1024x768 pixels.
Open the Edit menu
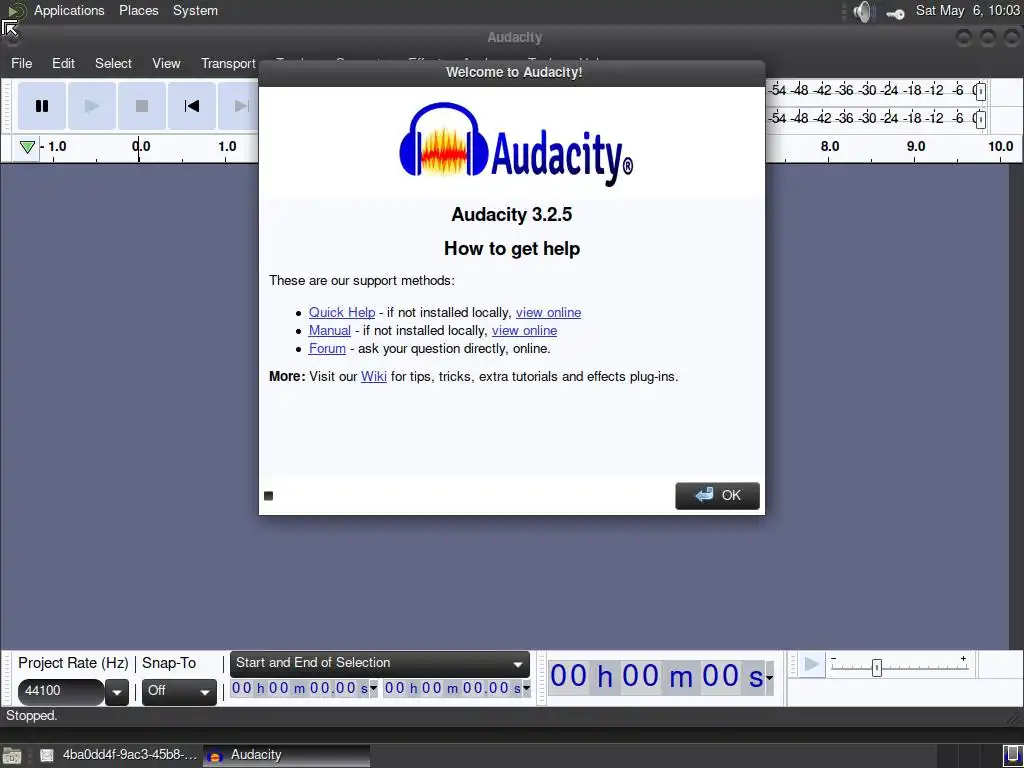click(x=63, y=63)
